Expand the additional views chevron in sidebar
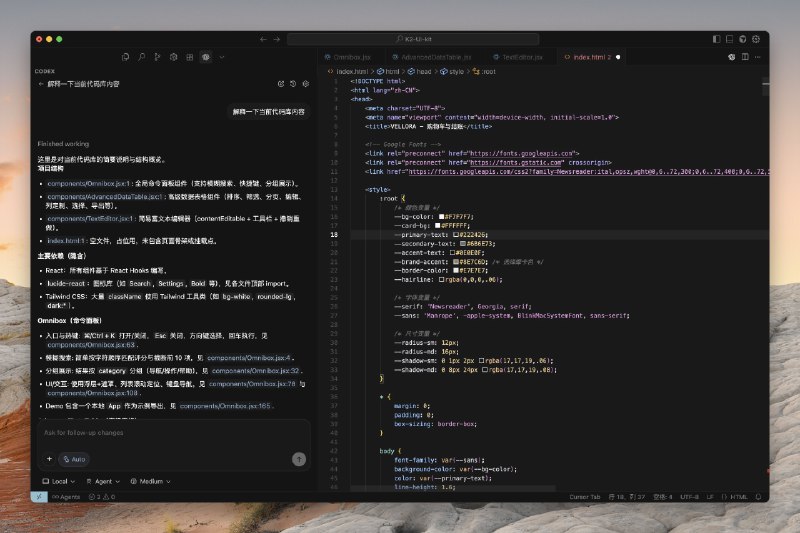Screen dimensions: 800x533 tap(221, 57)
